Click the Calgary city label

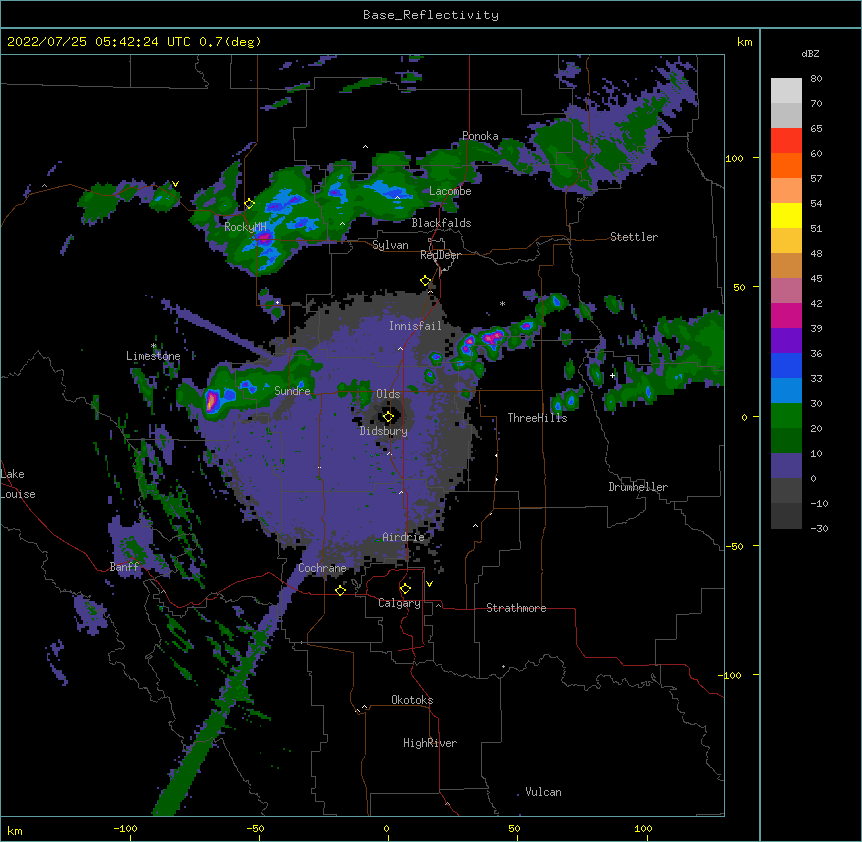[399, 603]
